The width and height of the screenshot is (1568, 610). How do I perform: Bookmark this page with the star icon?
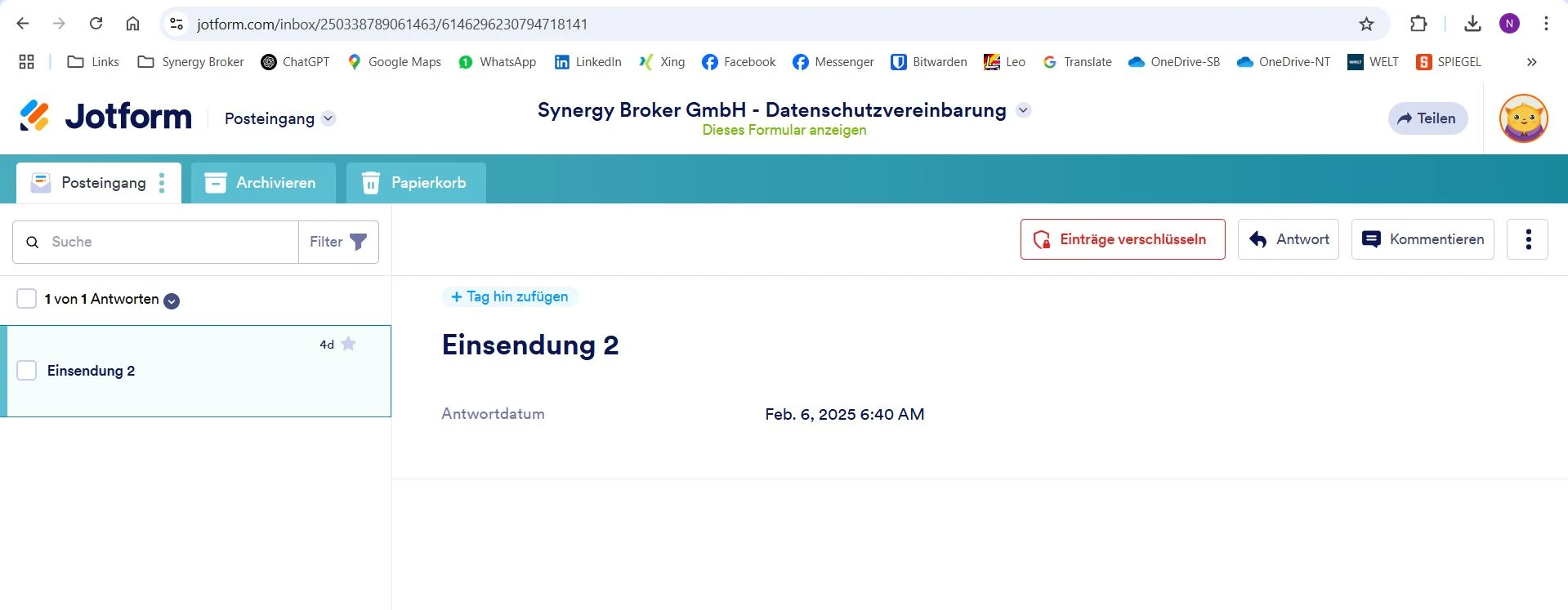[1366, 24]
